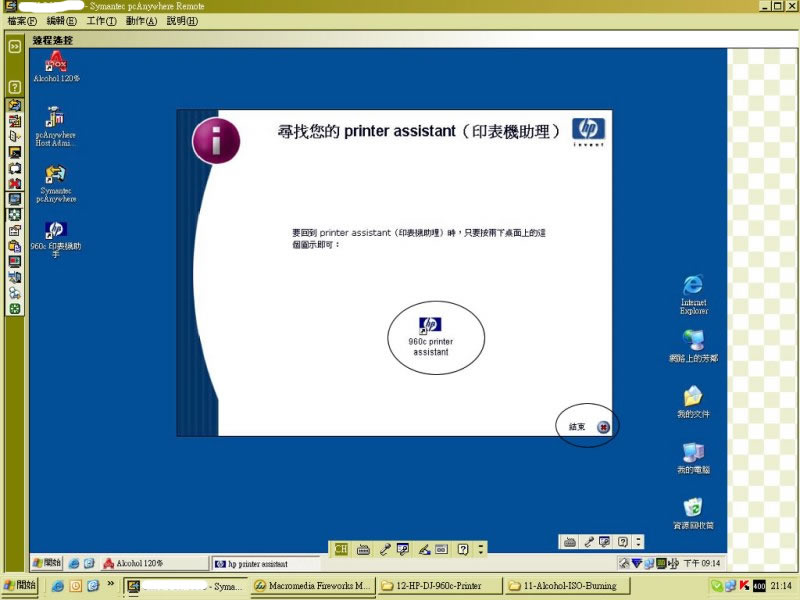Open the 編輯(E) menu

(x=61, y=21)
